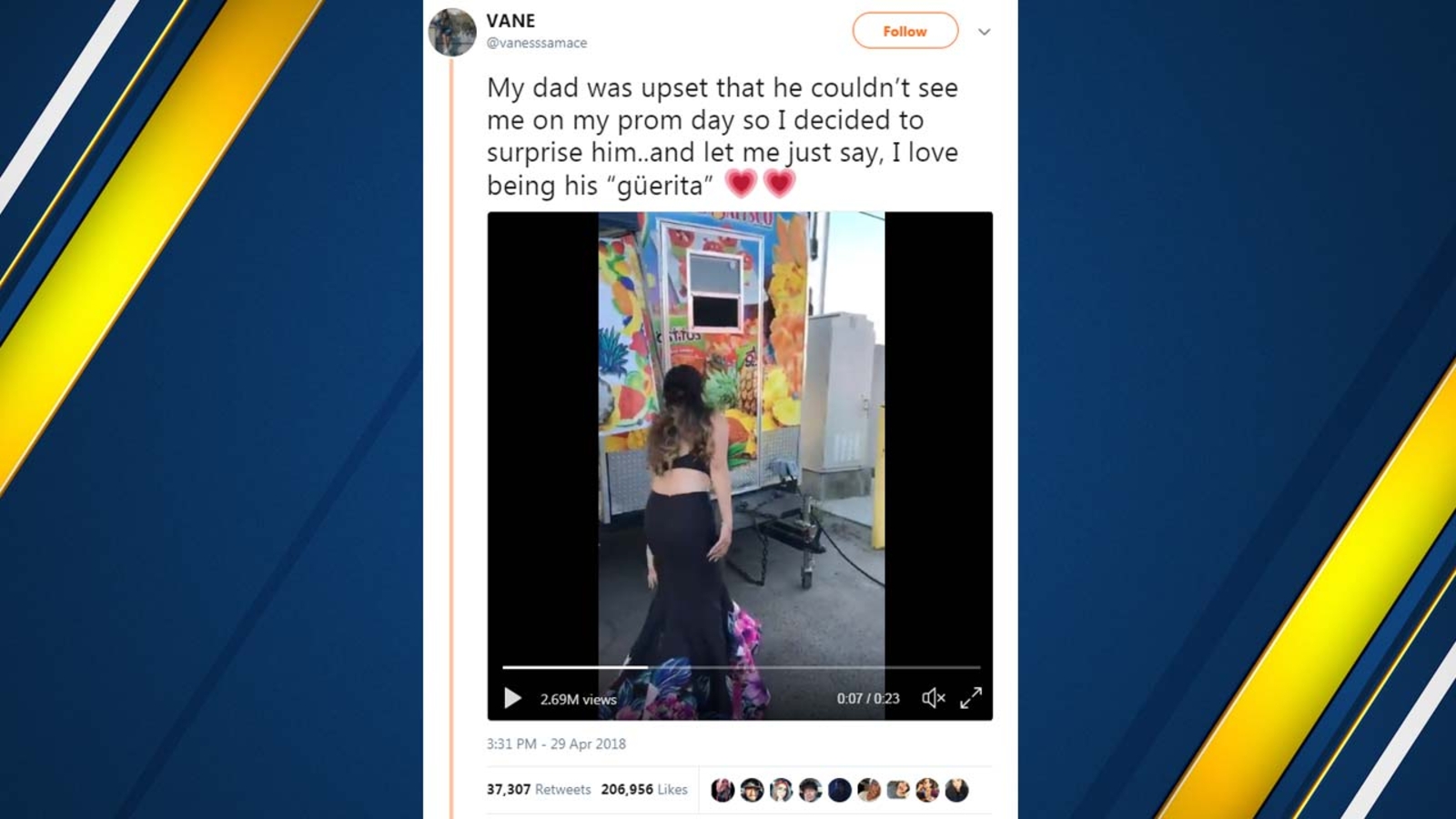The height and width of the screenshot is (819, 1456).
Task: Open the @vanesssamace handle link
Action: [537, 43]
